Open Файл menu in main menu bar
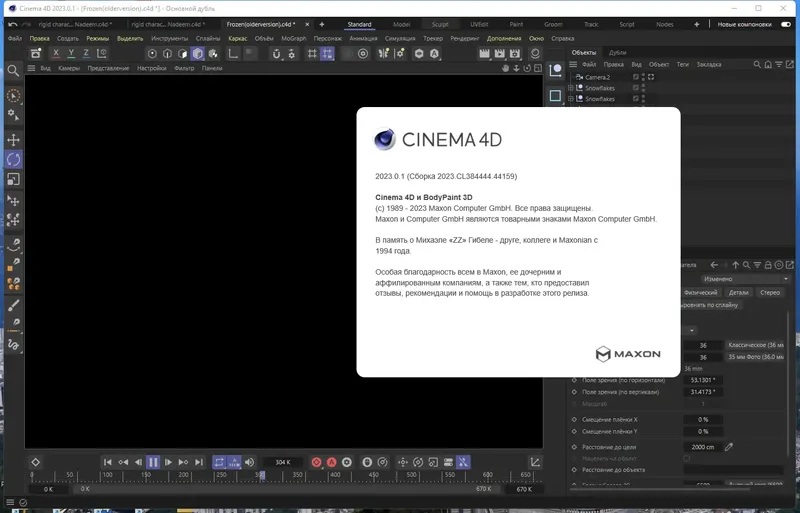The width and height of the screenshot is (800, 513). click(15, 38)
